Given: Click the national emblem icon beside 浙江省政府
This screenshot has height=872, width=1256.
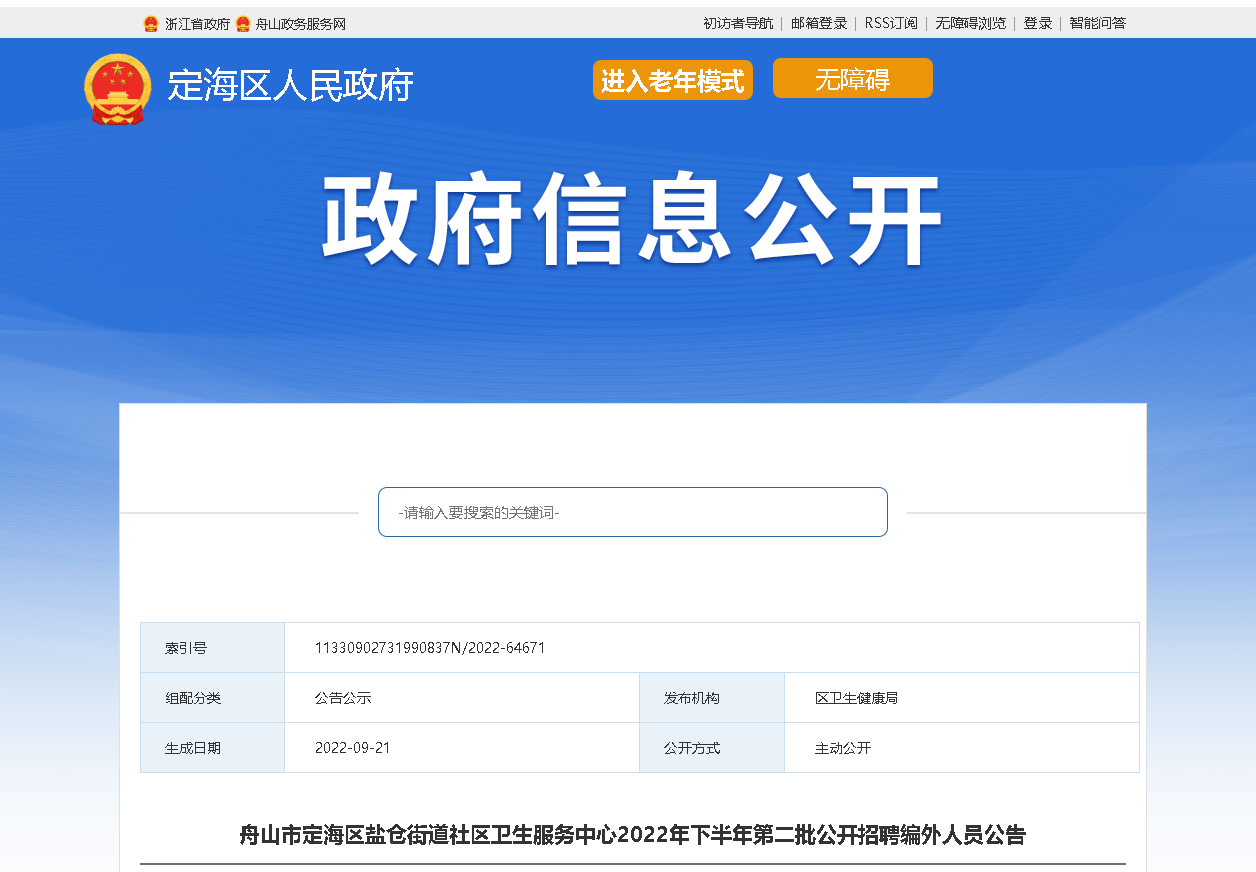Looking at the screenshot, I should click(x=151, y=24).
